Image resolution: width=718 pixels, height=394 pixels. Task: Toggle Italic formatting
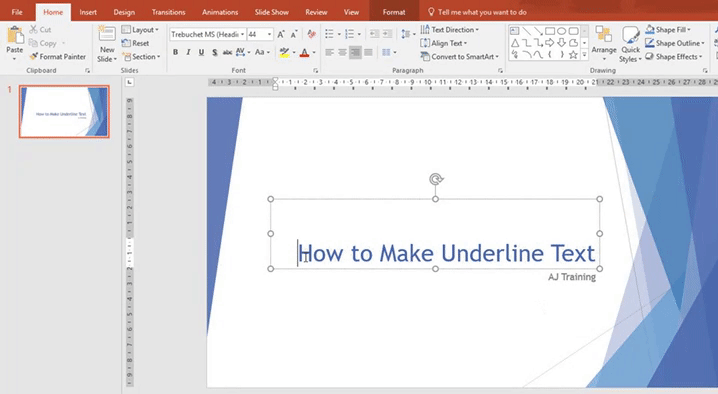click(188, 53)
